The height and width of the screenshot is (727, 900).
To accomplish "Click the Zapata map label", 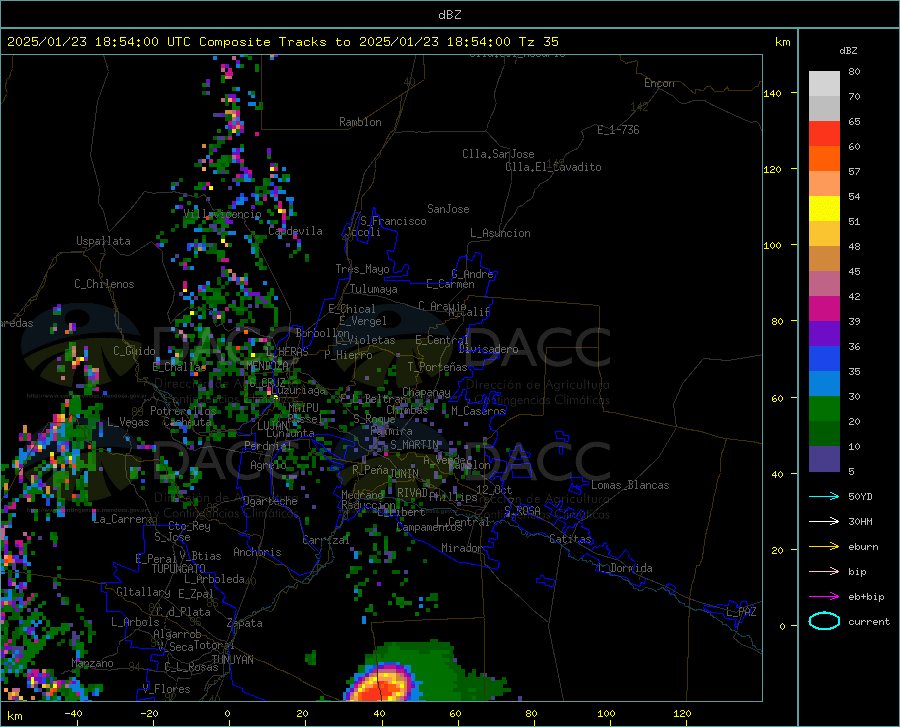I will pyautogui.click(x=245, y=623).
